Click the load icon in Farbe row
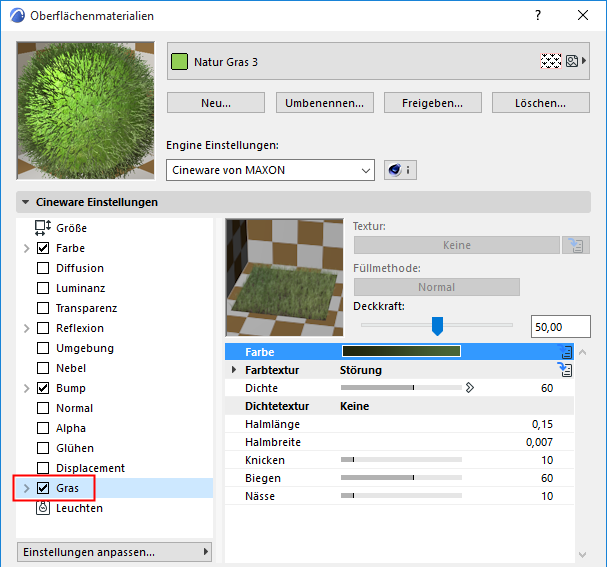Screen dimensions: 607x567 [x=565, y=351]
